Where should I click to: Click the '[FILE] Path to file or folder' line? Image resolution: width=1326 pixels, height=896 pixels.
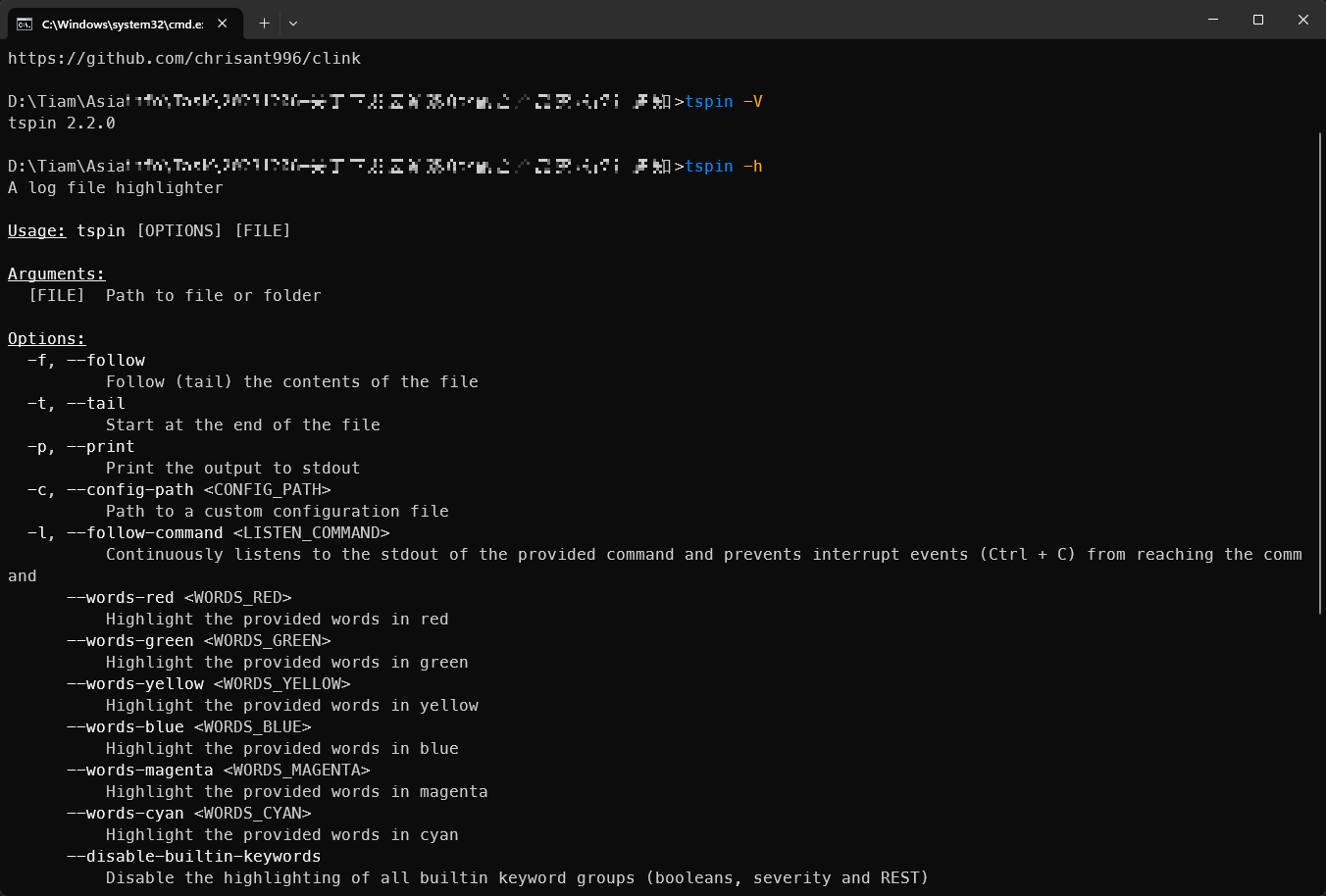[x=175, y=295]
